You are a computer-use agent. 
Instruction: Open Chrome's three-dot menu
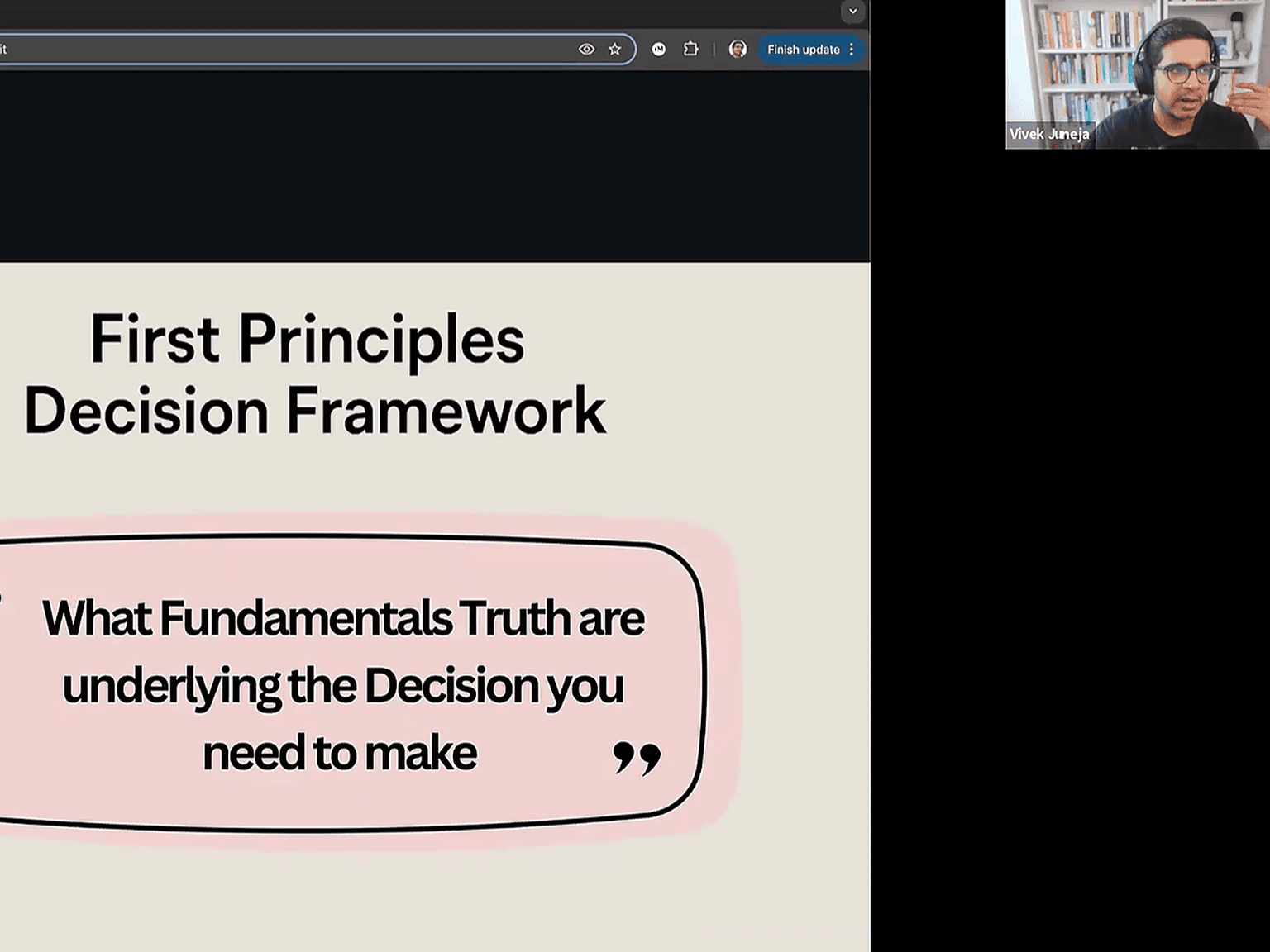[x=852, y=50]
